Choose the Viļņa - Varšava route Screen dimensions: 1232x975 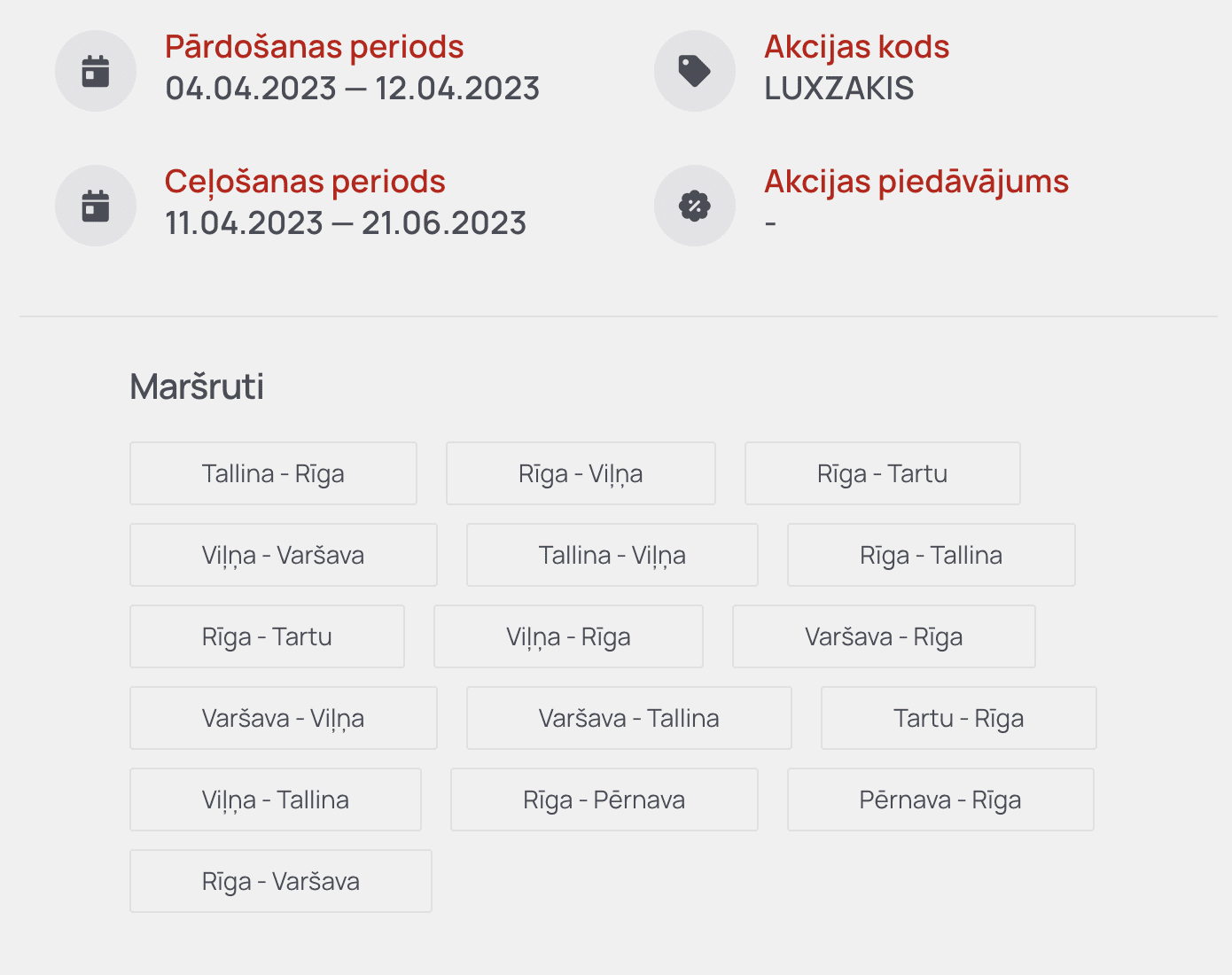click(284, 555)
